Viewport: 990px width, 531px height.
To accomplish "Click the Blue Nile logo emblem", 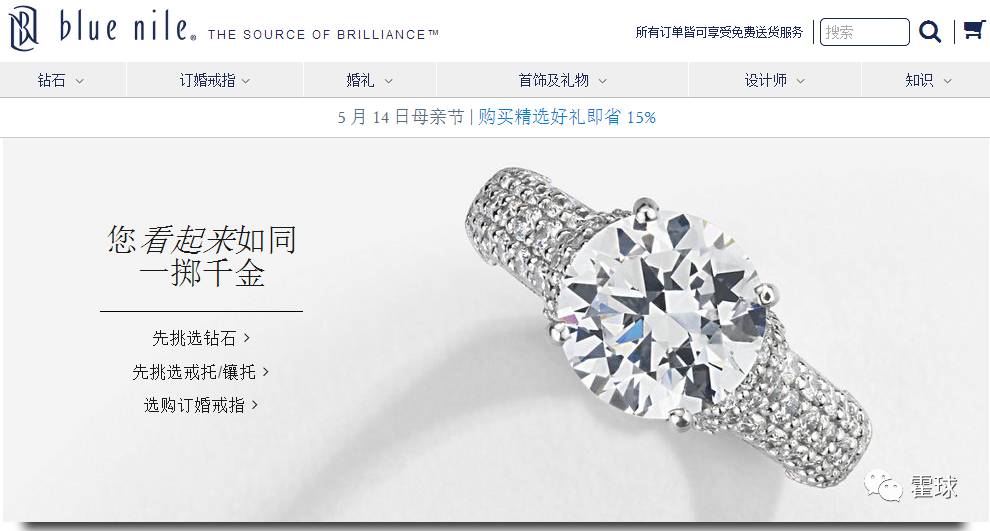I will click(x=24, y=28).
